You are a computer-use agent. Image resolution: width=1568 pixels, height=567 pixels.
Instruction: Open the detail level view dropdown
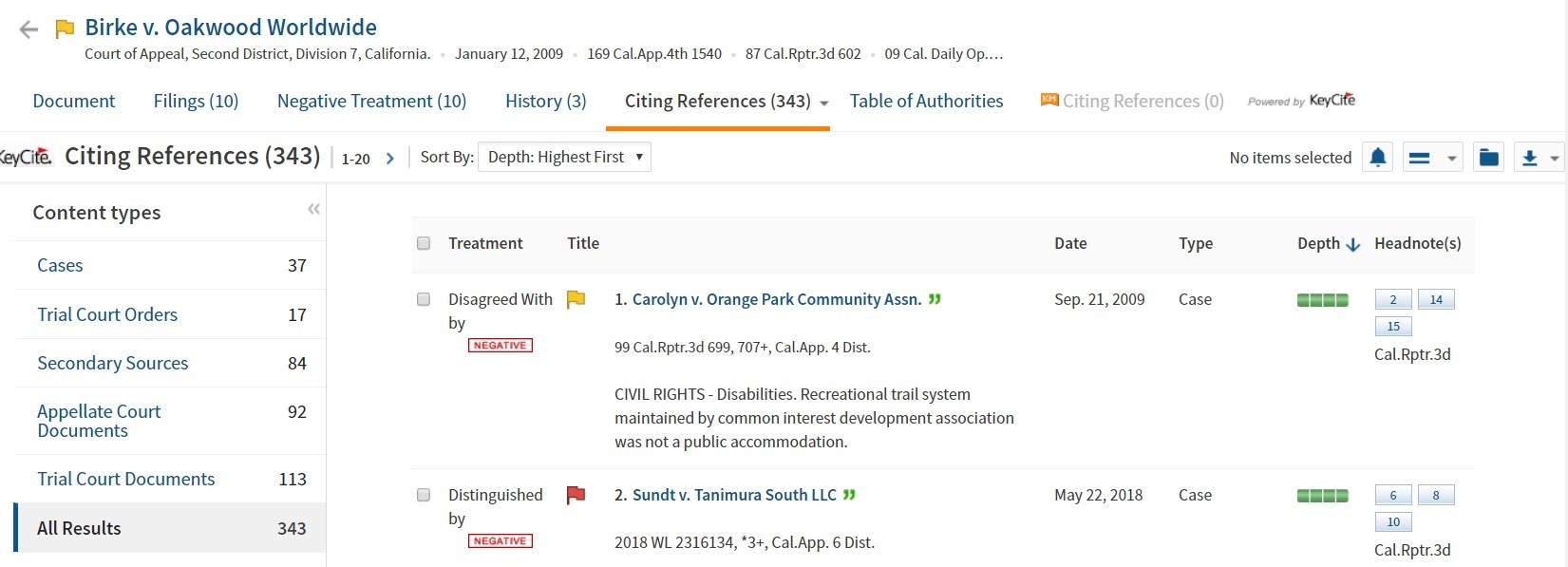pyautogui.click(x=1432, y=158)
